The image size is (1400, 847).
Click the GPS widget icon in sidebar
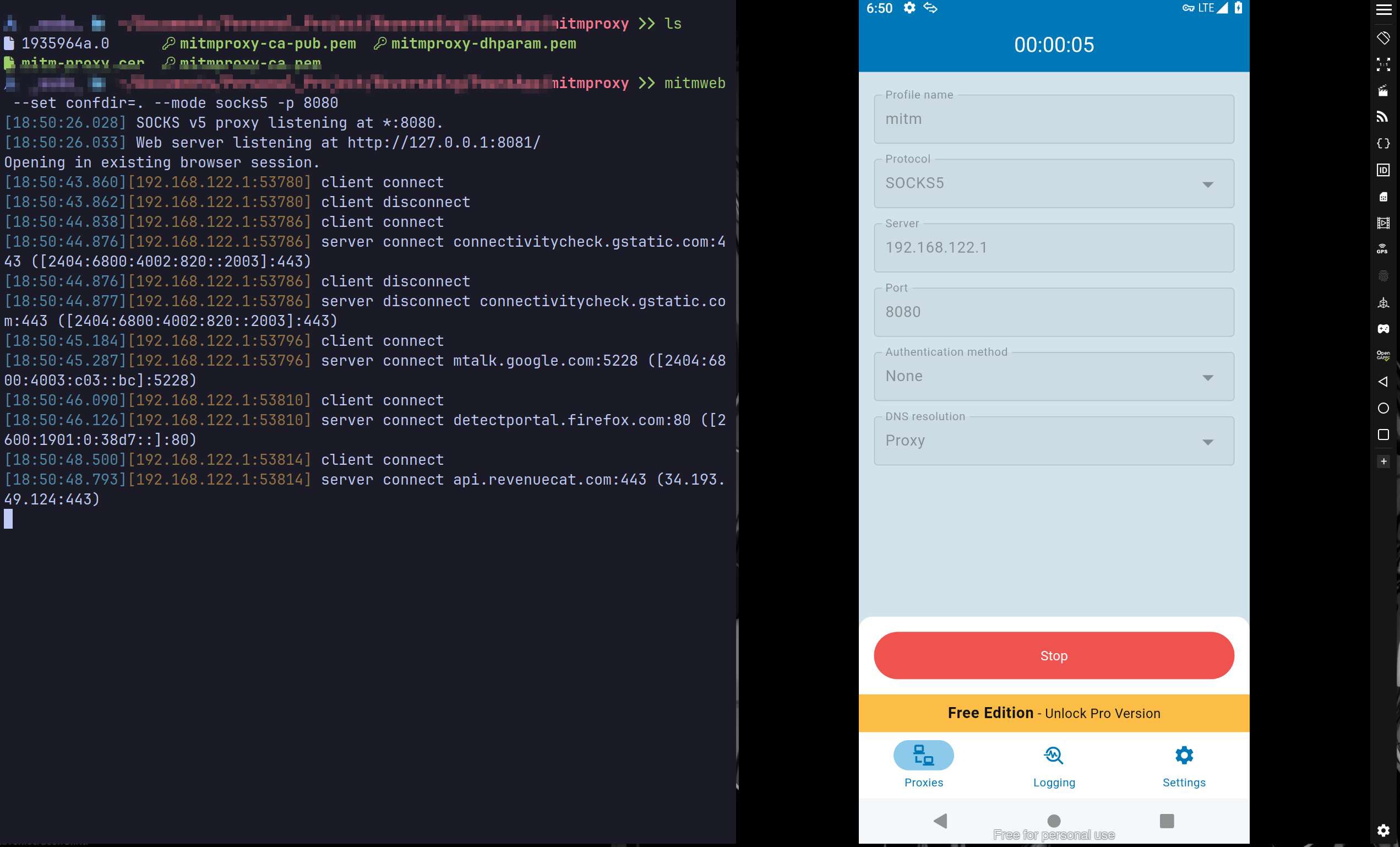[1382, 249]
